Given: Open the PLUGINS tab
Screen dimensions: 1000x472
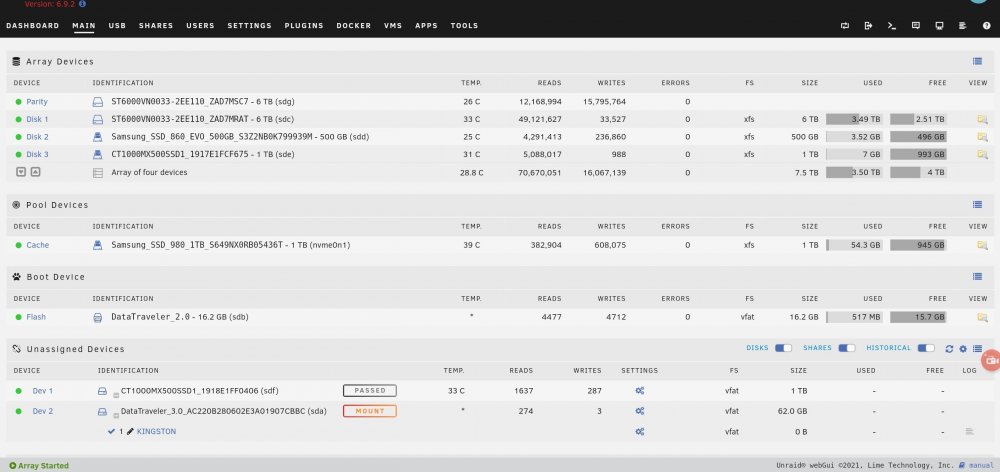Looking at the screenshot, I should (304, 26).
